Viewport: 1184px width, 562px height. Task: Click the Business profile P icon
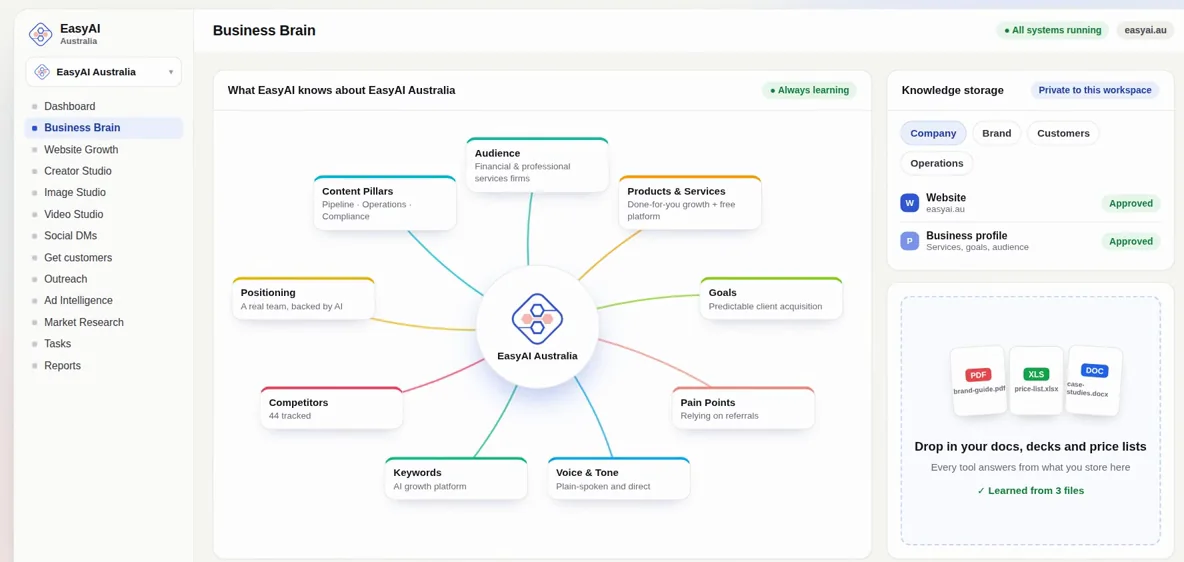[x=910, y=241]
